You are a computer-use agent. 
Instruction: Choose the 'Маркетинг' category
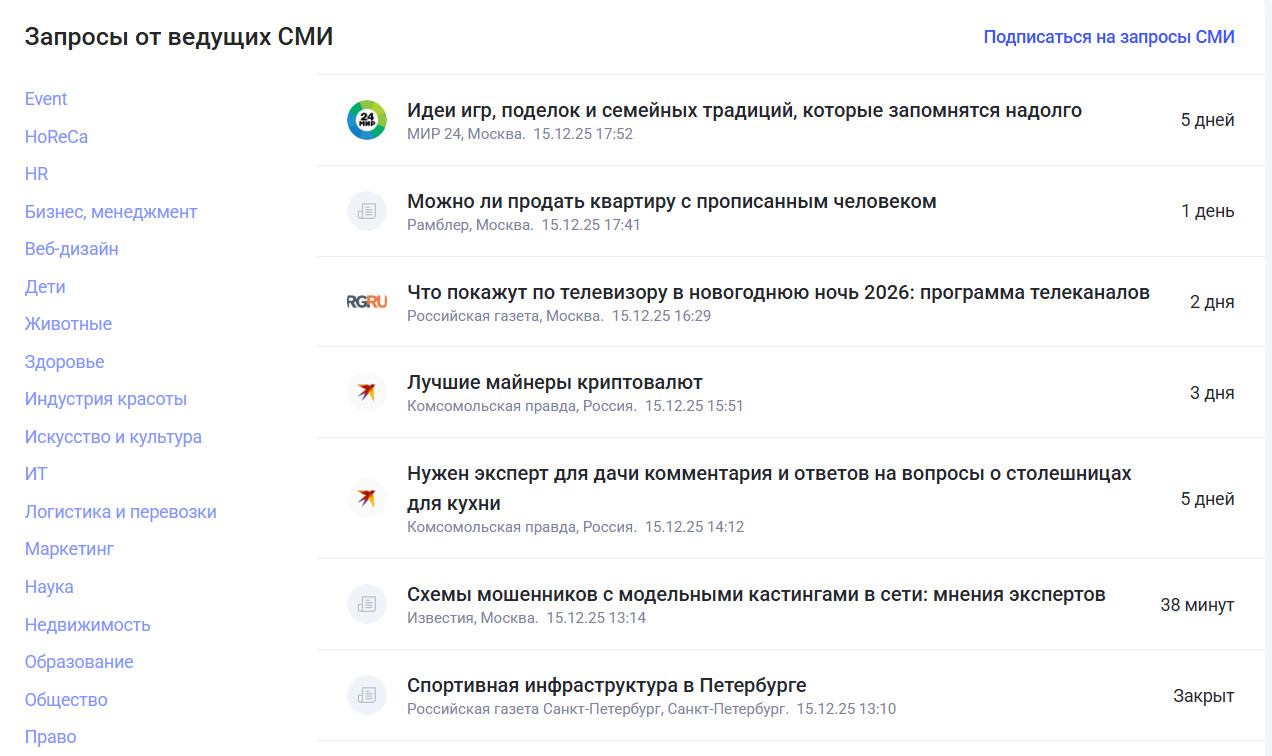coord(70,549)
